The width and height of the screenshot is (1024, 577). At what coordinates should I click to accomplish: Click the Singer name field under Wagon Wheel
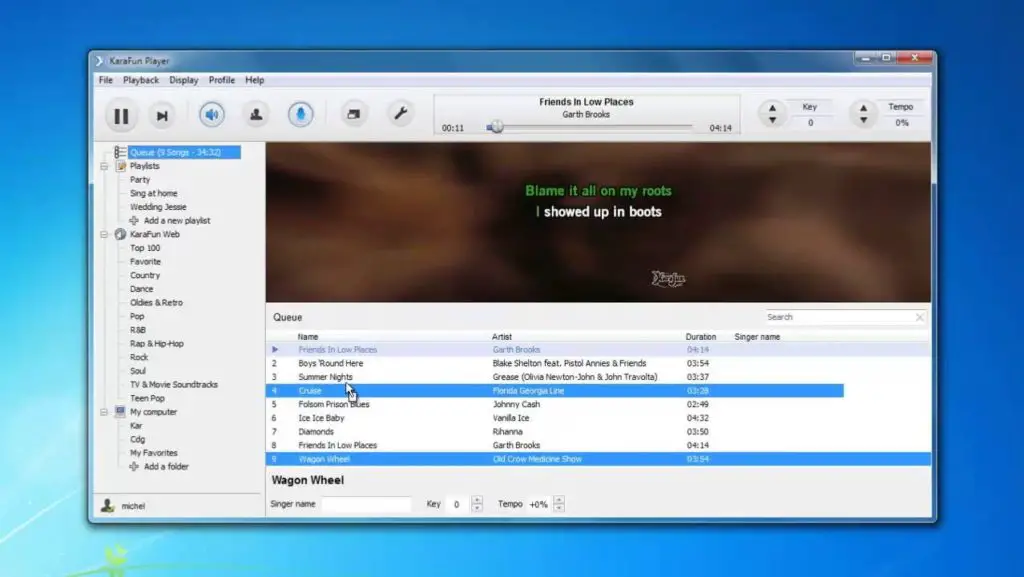click(366, 504)
